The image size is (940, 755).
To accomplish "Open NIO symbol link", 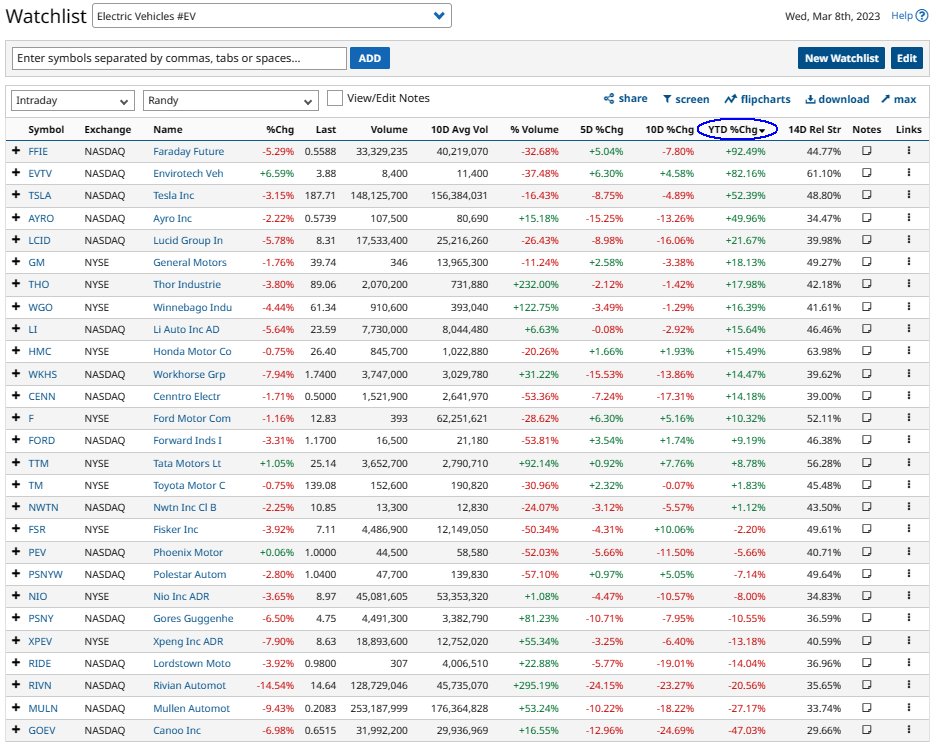I will pos(38,596).
